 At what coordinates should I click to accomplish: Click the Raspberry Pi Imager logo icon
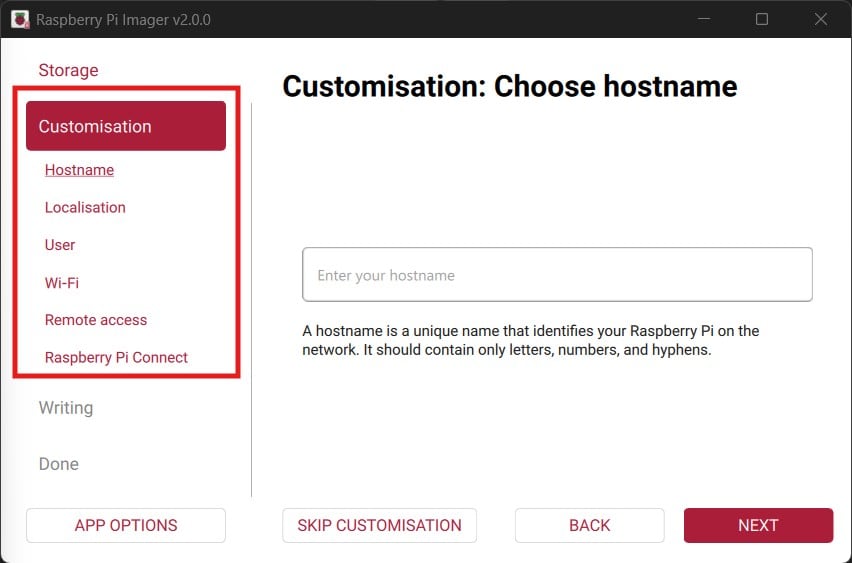(19, 19)
